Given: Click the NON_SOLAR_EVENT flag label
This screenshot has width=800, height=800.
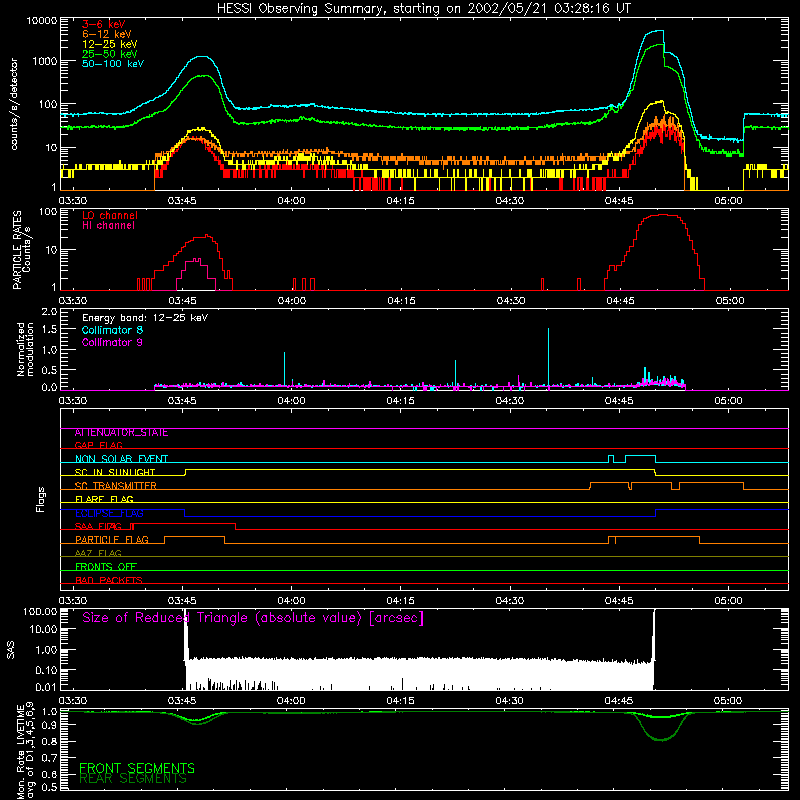Looking at the screenshot, I should pyautogui.click(x=121, y=459).
